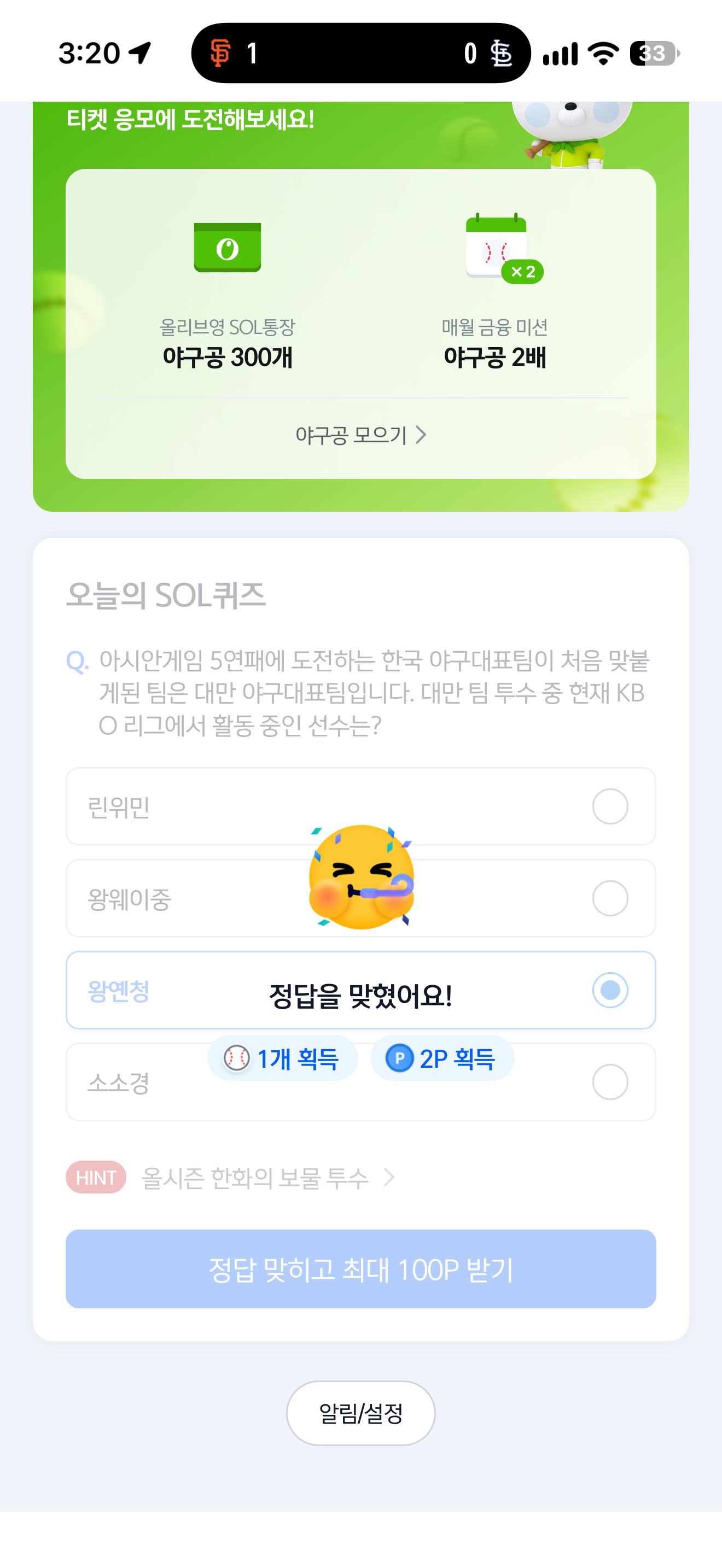Tap the Giants team logo in Dynamic Island
The height and width of the screenshot is (1568, 722).
coord(220,53)
